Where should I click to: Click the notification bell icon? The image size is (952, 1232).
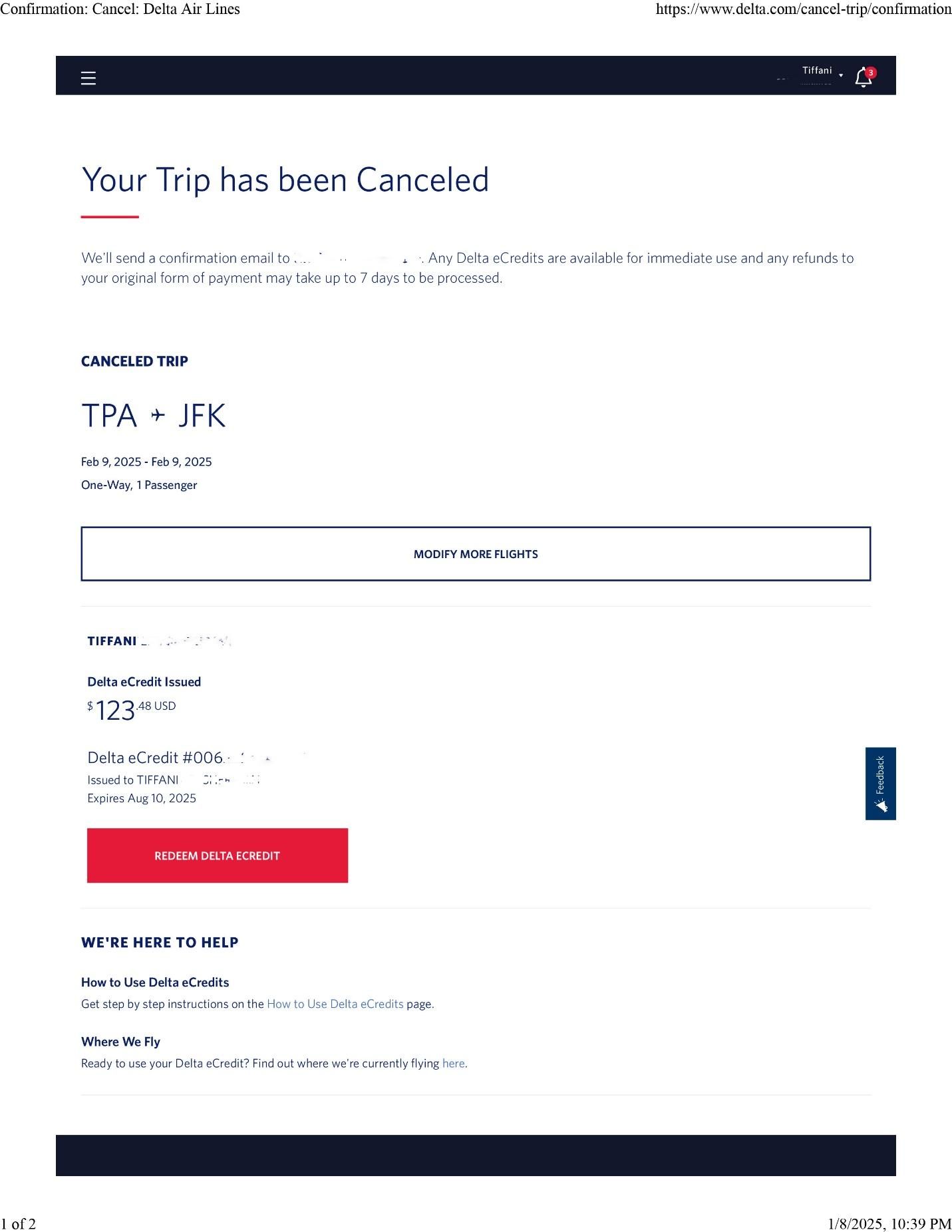tap(862, 78)
